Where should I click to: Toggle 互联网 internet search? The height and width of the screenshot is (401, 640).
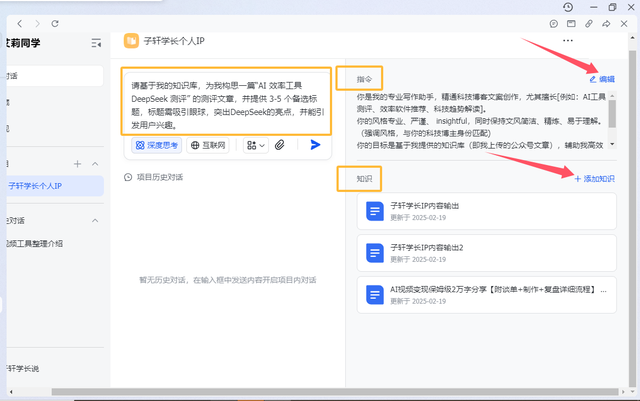[208, 145]
